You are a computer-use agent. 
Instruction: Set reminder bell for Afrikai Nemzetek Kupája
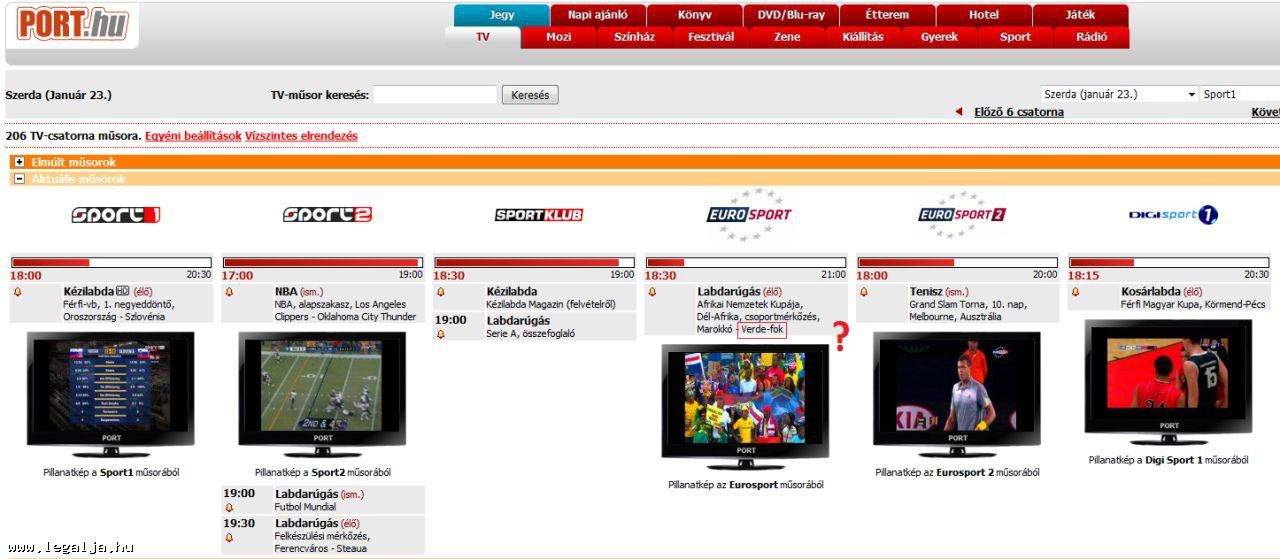tap(653, 292)
